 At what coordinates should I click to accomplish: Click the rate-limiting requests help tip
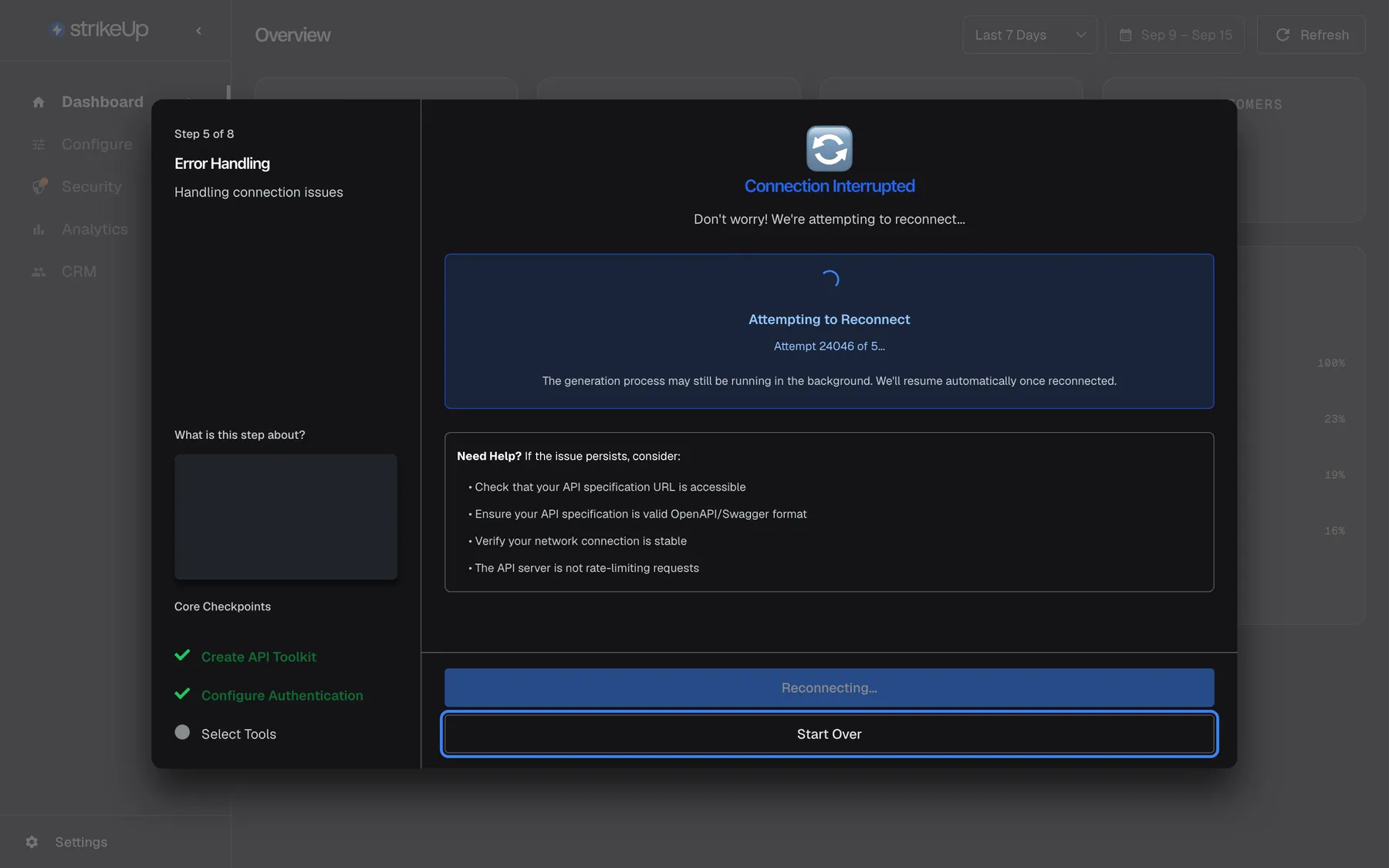tap(586, 568)
